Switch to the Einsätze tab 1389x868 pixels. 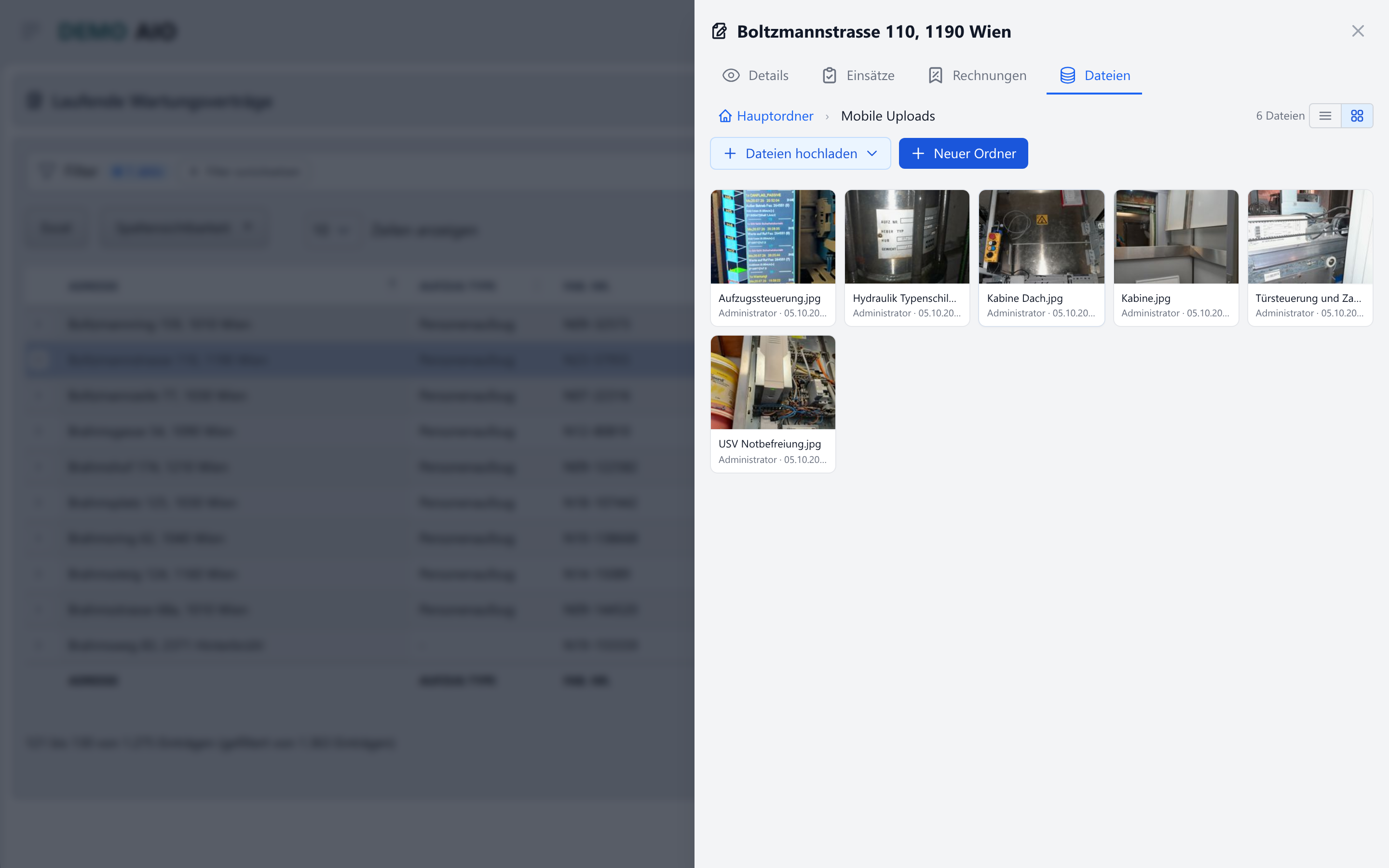pos(858,75)
